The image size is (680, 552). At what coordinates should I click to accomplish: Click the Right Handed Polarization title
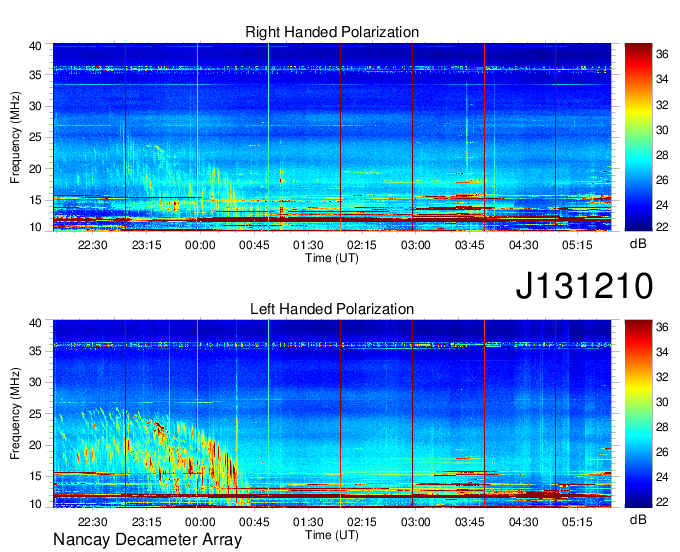332,32
